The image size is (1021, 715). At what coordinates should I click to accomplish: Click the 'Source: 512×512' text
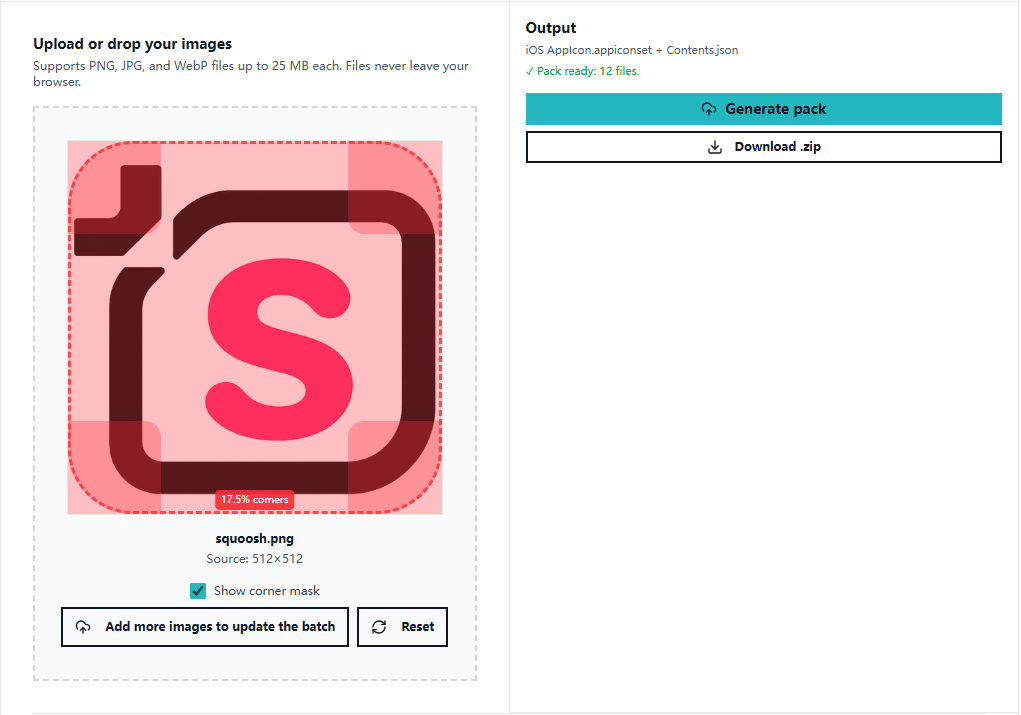255,559
